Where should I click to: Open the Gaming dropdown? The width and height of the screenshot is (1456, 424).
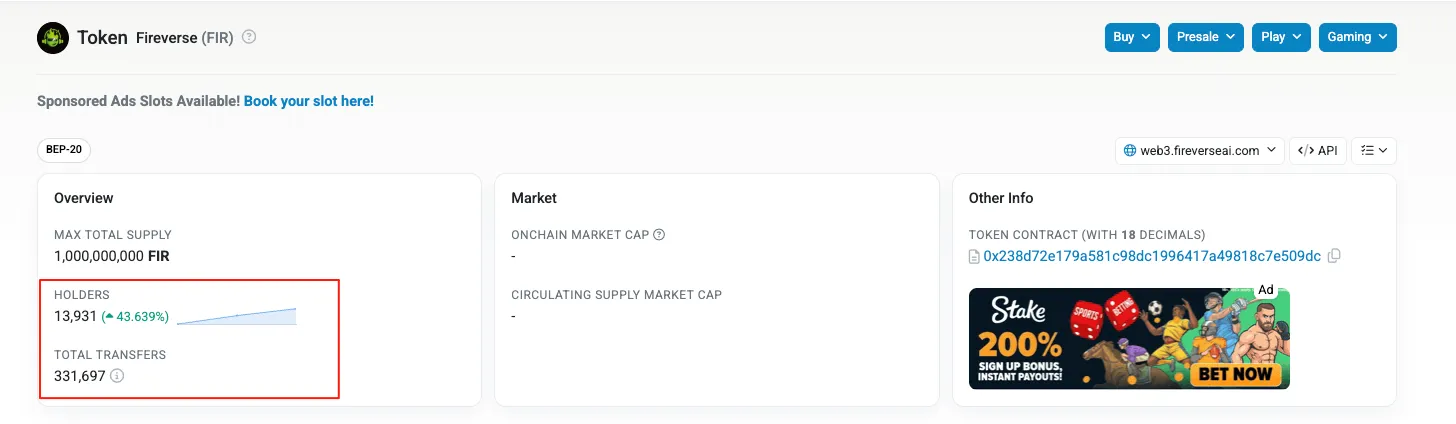[1357, 37]
